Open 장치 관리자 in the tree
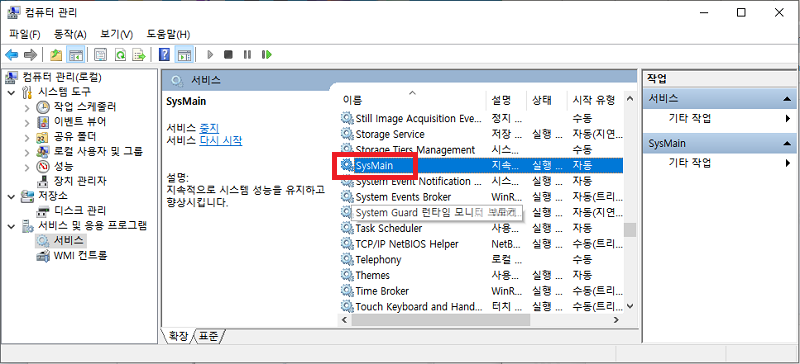 80,181
